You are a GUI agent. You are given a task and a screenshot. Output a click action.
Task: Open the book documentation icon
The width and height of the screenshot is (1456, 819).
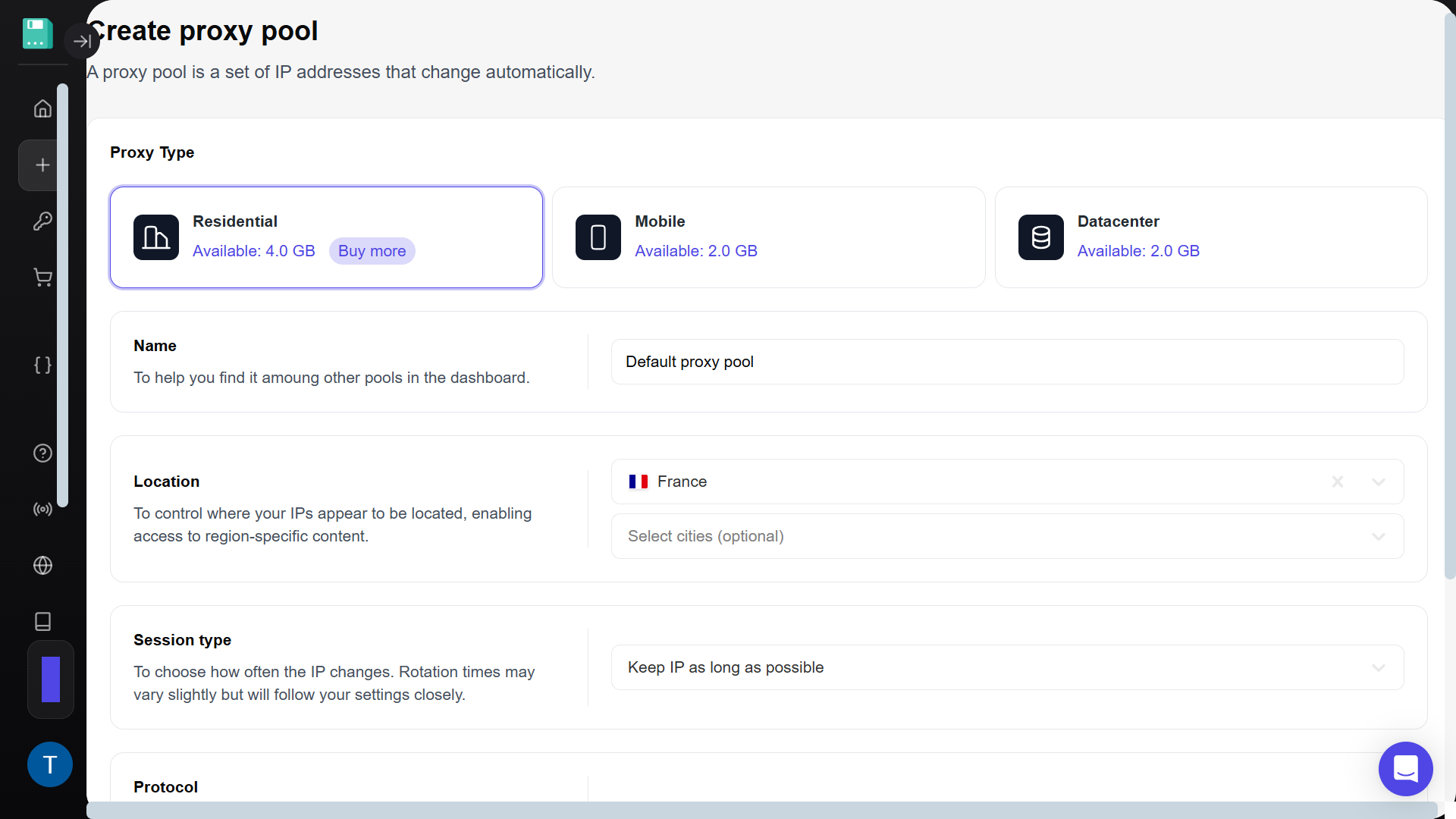42,621
